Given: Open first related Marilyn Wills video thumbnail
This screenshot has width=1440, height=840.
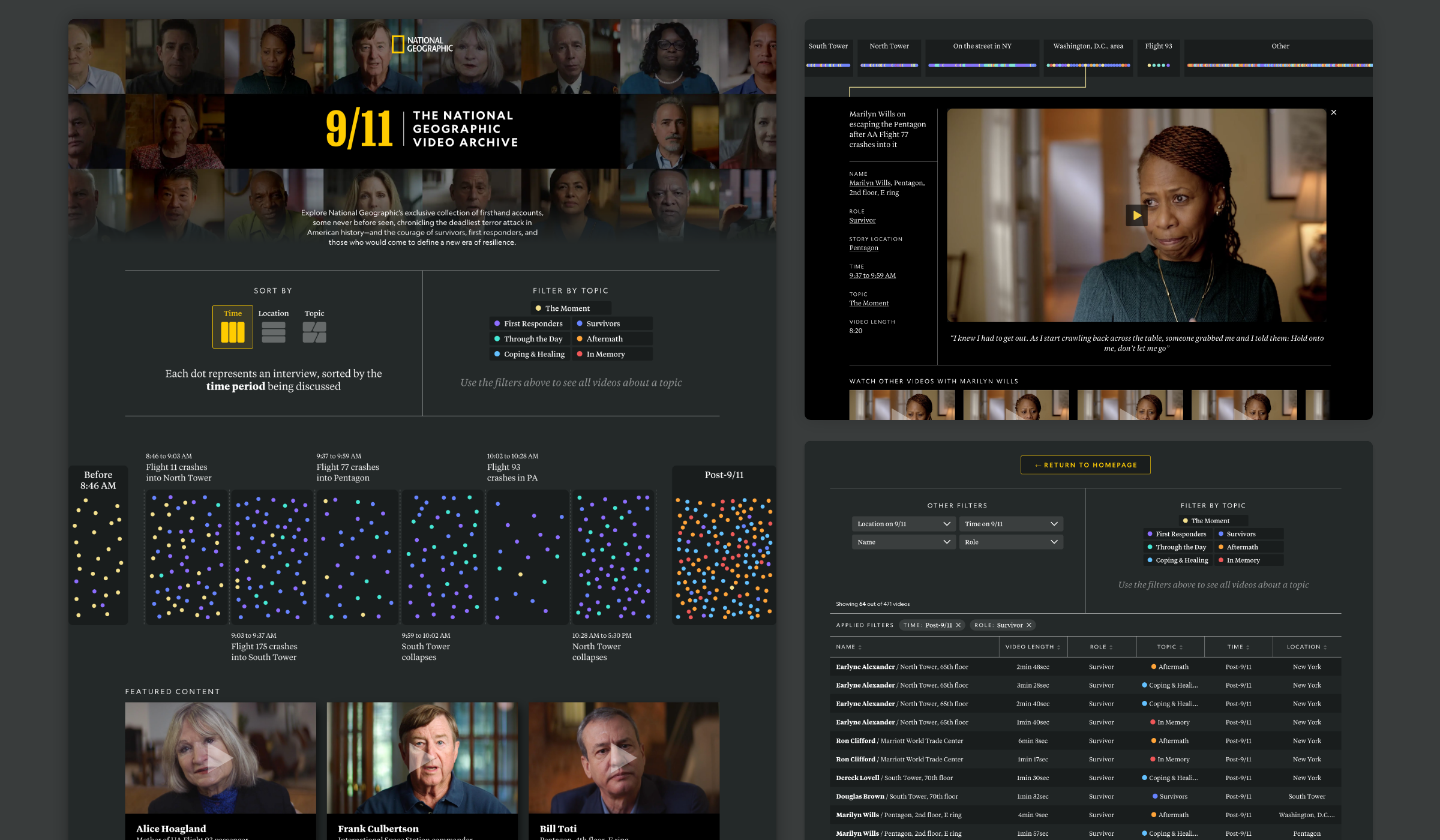Looking at the screenshot, I should tap(902, 405).
